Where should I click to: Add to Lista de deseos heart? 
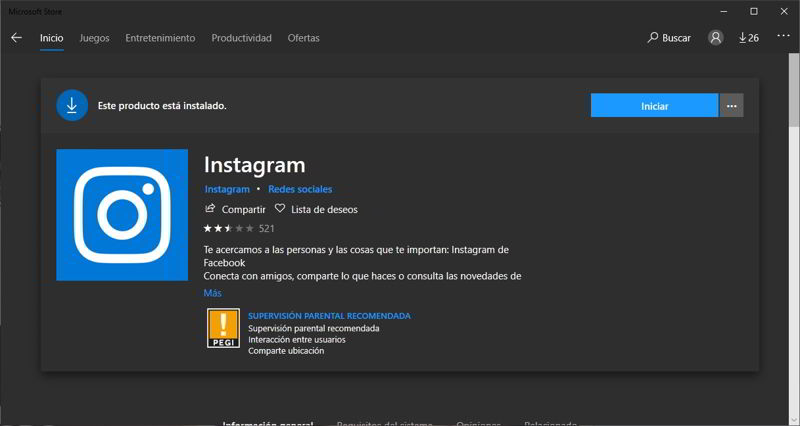(280, 209)
